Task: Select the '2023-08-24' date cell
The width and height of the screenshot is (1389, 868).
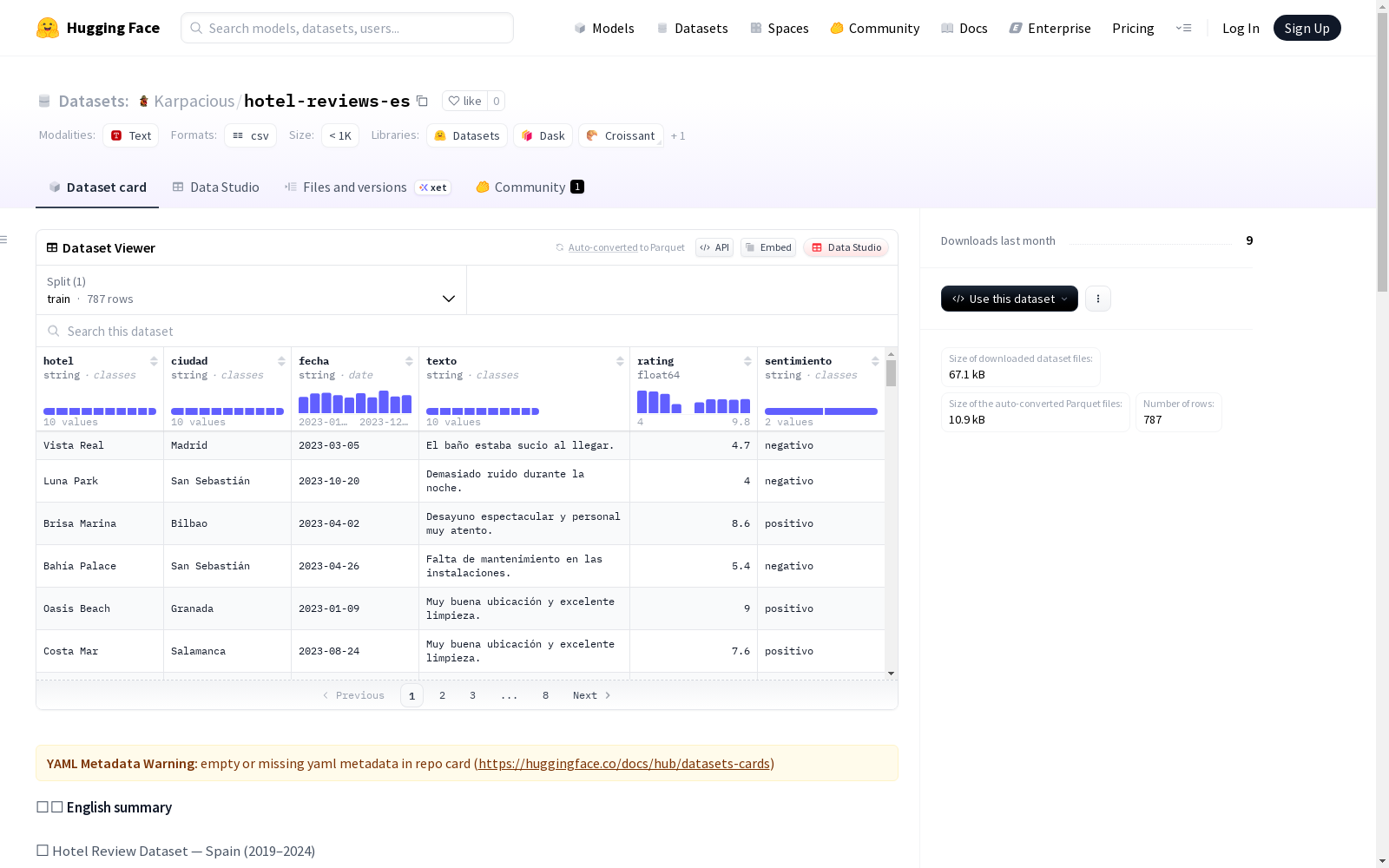Action: coord(355,651)
